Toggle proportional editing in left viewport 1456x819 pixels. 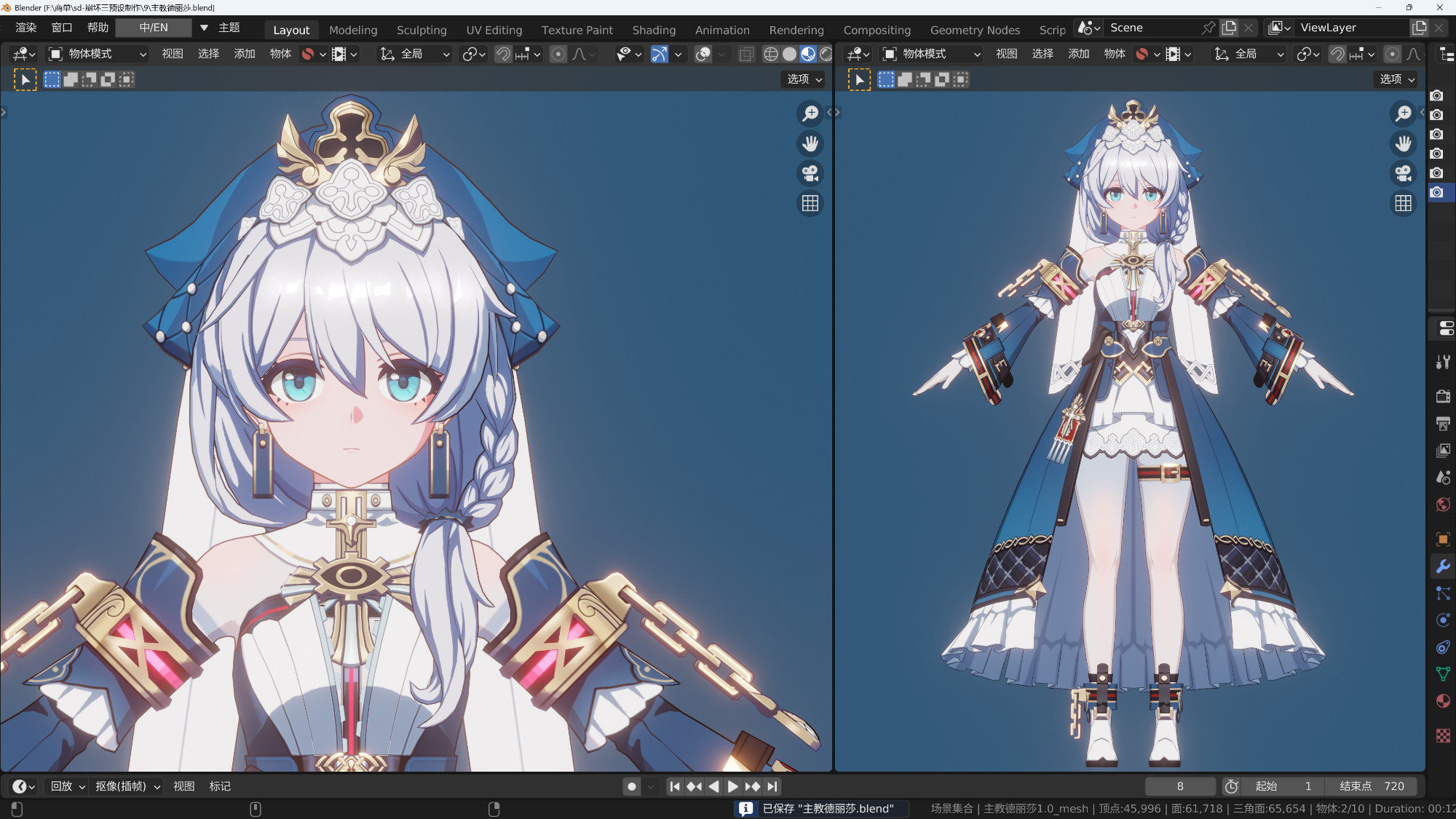click(558, 54)
